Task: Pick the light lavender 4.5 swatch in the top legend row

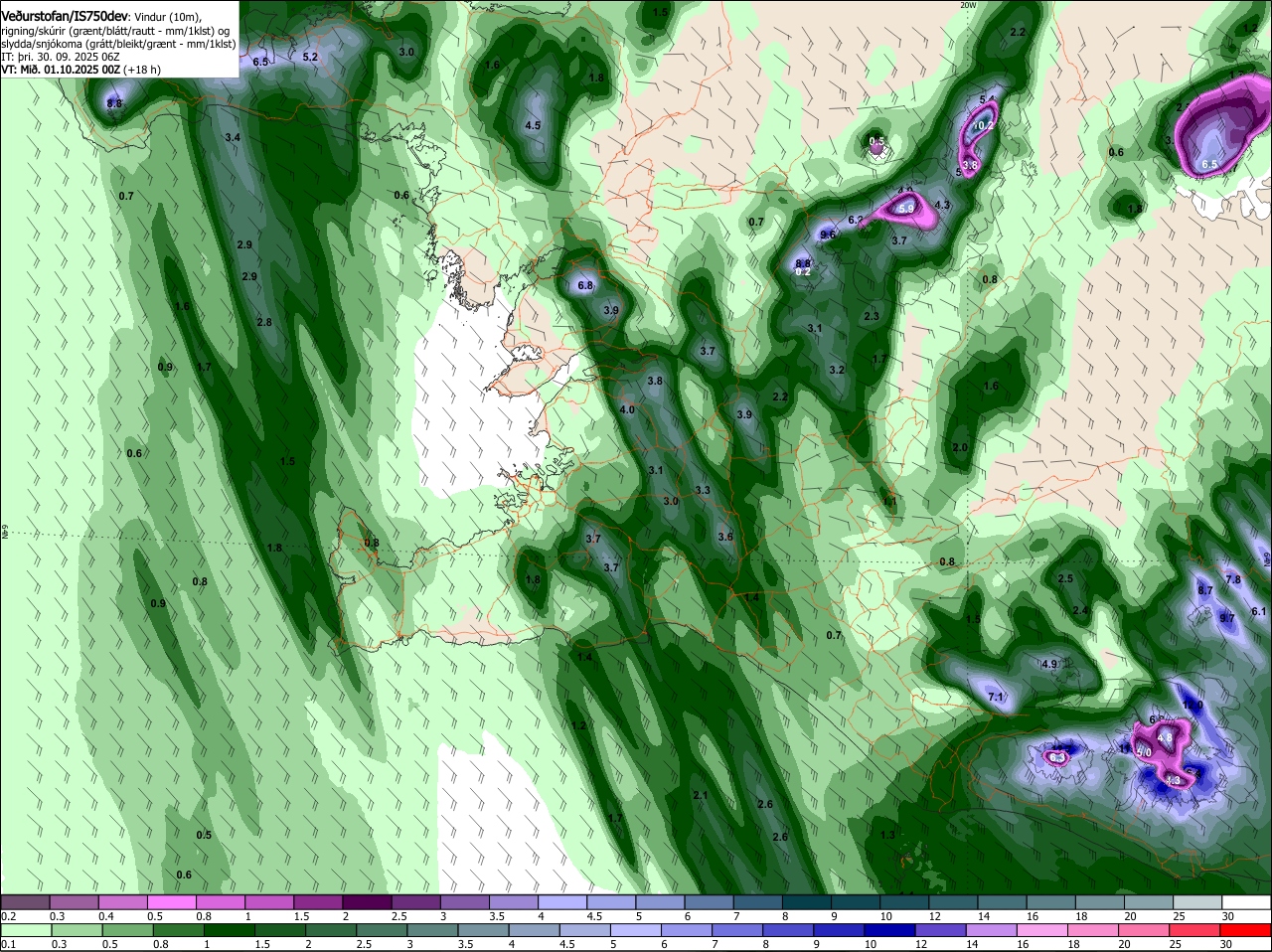Action: (x=611, y=902)
